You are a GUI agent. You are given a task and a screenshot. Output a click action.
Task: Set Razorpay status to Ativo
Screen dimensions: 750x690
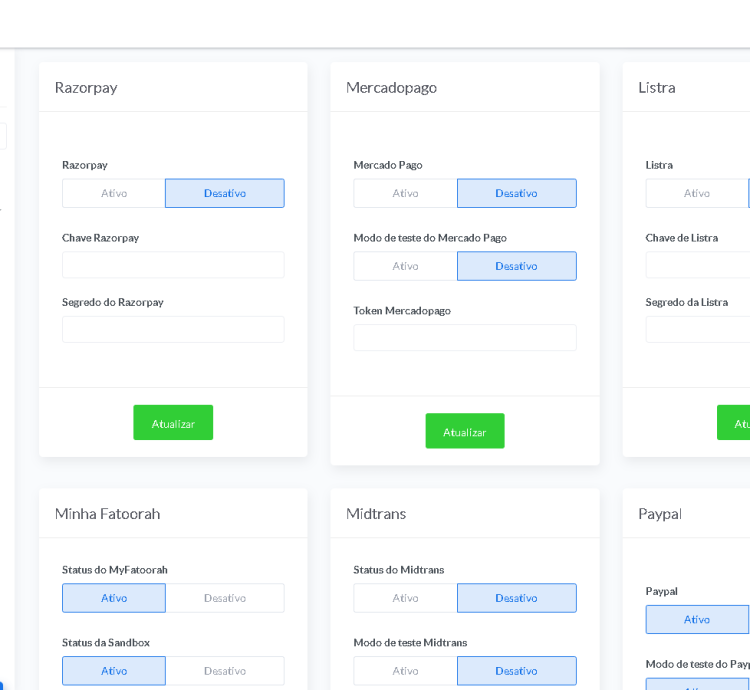[x=114, y=193]
